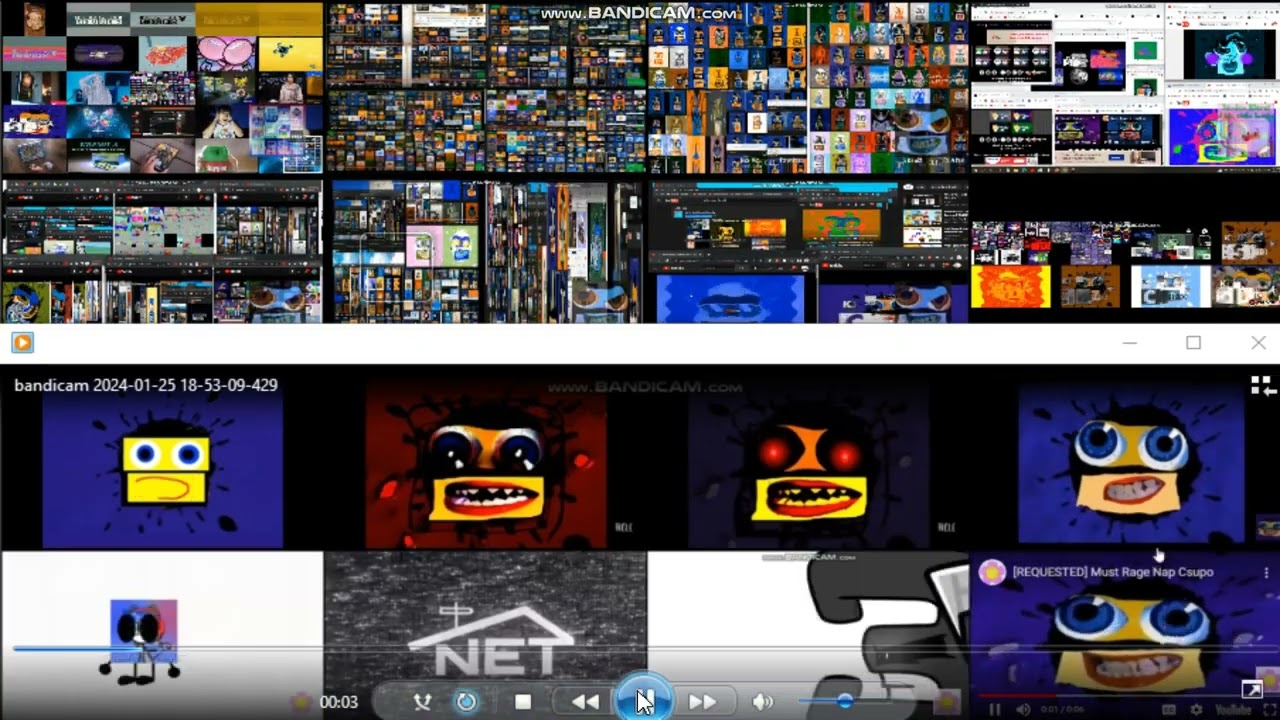Click the channel avatar beside the REQUESTED title
Screen dimensions: 1280x720
[992, 572]
